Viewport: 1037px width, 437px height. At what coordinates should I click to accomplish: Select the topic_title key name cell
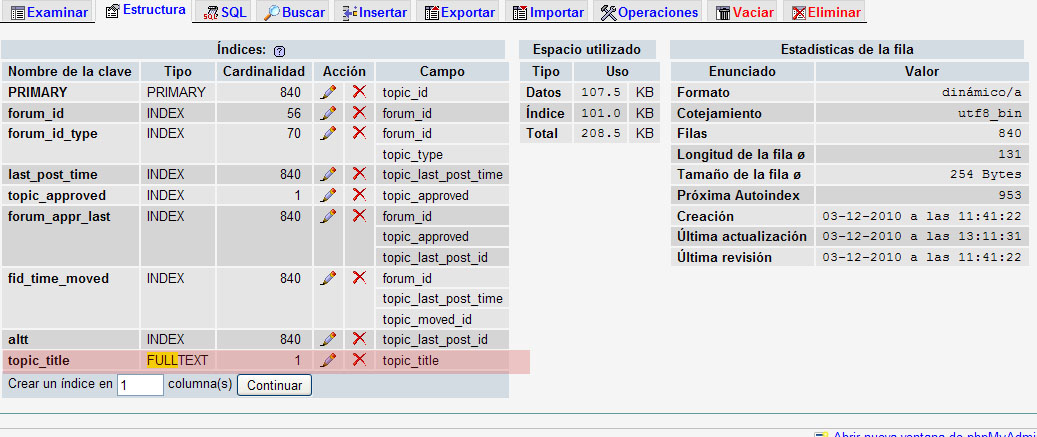[71, 361]
